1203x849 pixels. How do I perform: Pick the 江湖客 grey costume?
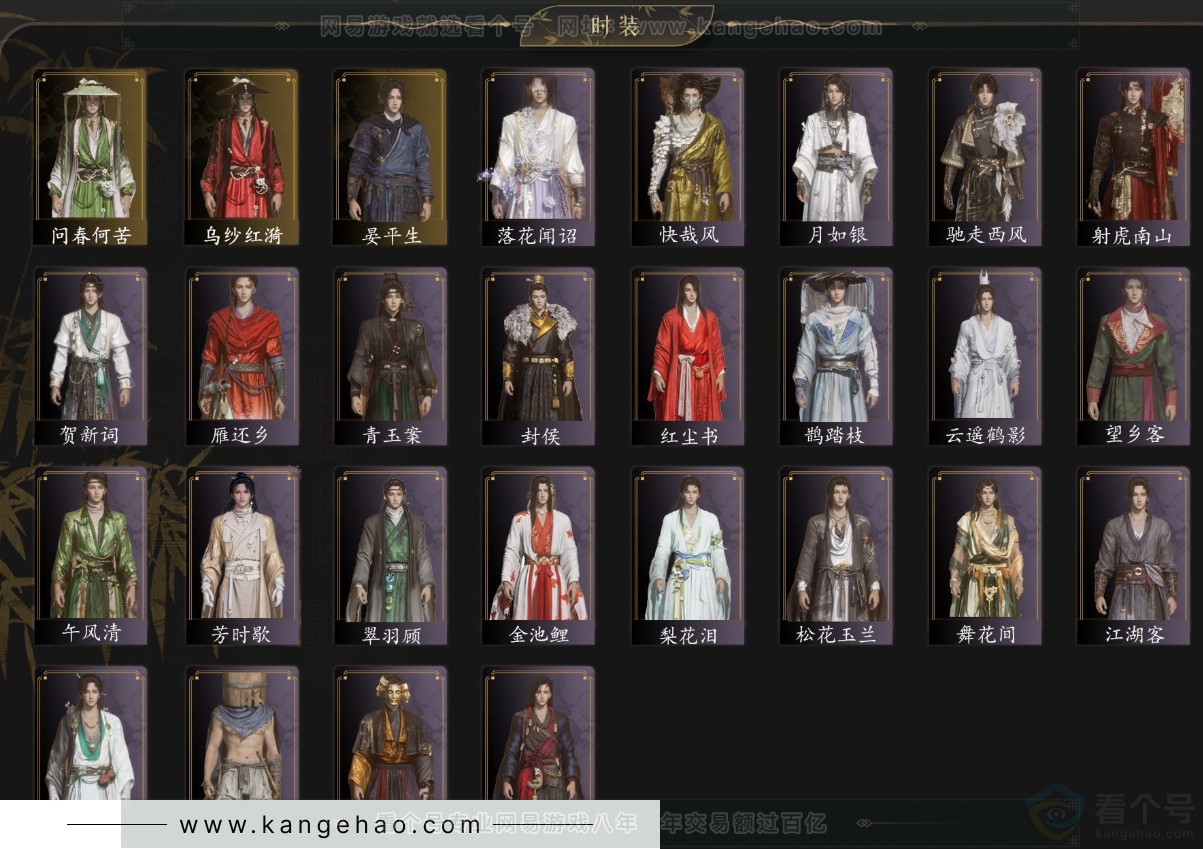click(x=1132, y=554)
